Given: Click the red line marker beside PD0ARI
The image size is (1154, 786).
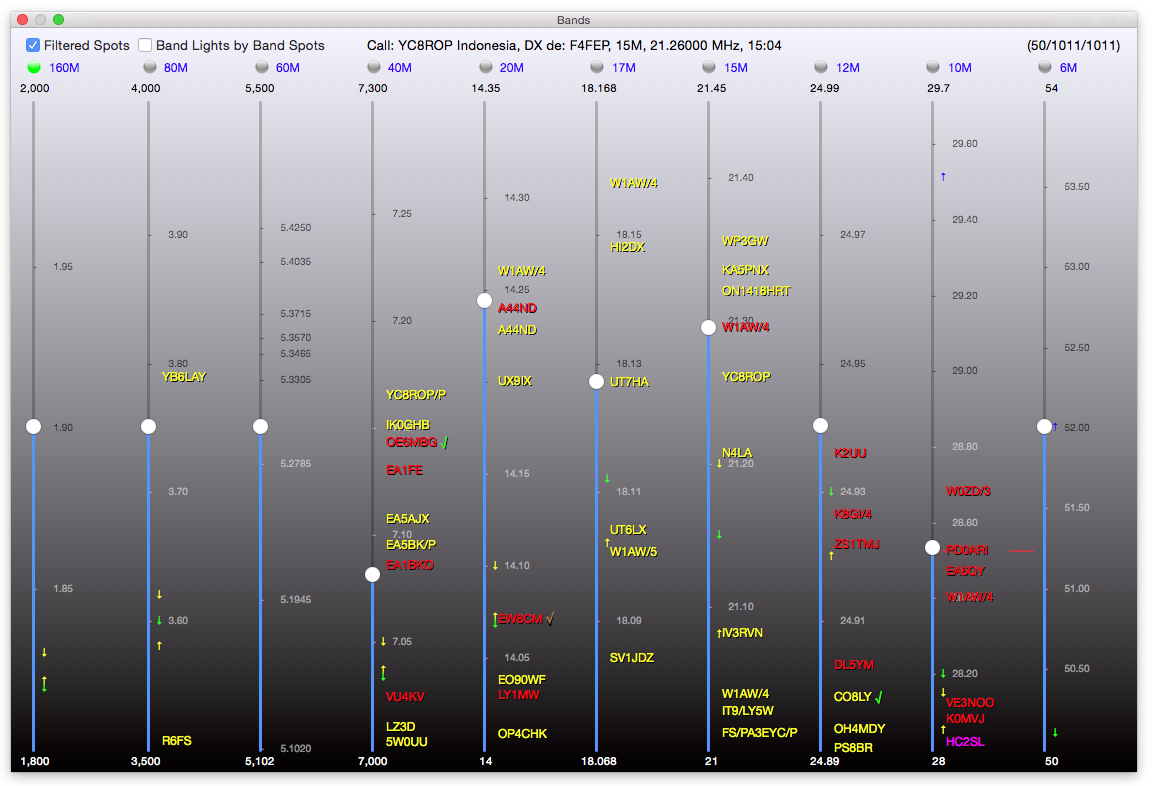Looking at the screenshot, I should point(1021,550).
